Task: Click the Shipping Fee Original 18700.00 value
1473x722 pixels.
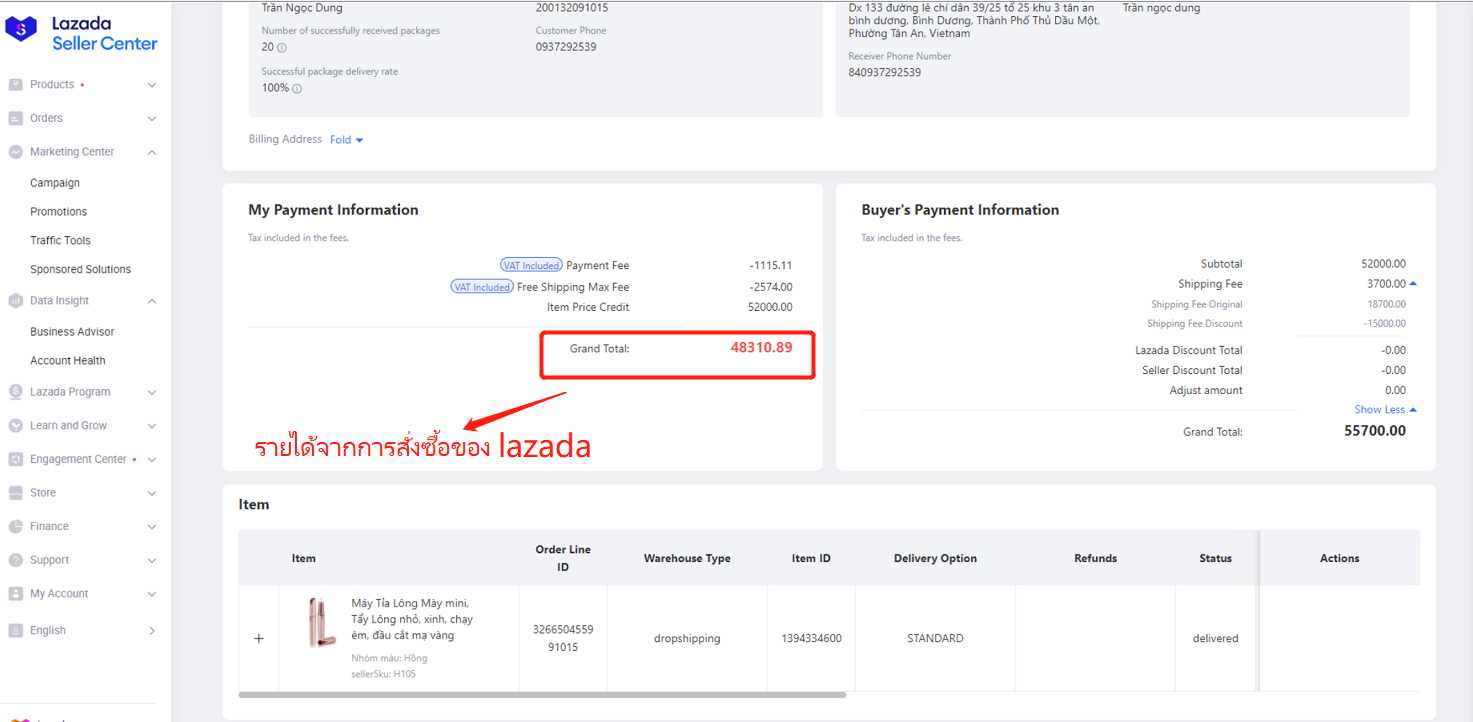Action: pos(1387,304)
